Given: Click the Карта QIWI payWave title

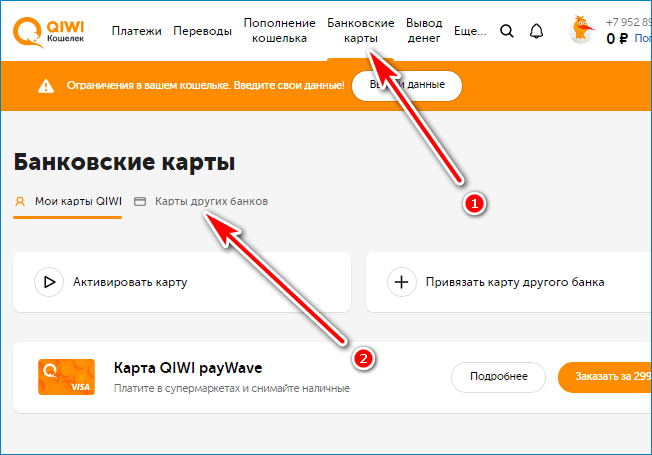Looking at the screenshot, I should [188, 368].
